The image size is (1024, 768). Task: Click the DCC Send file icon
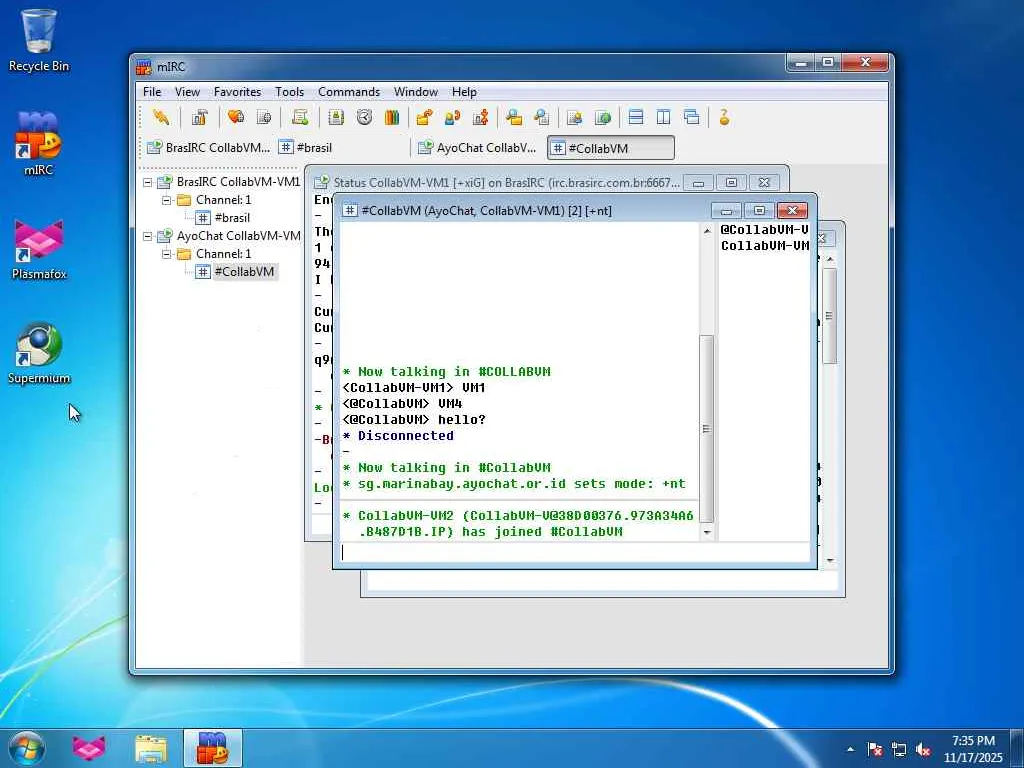[424, 118]
